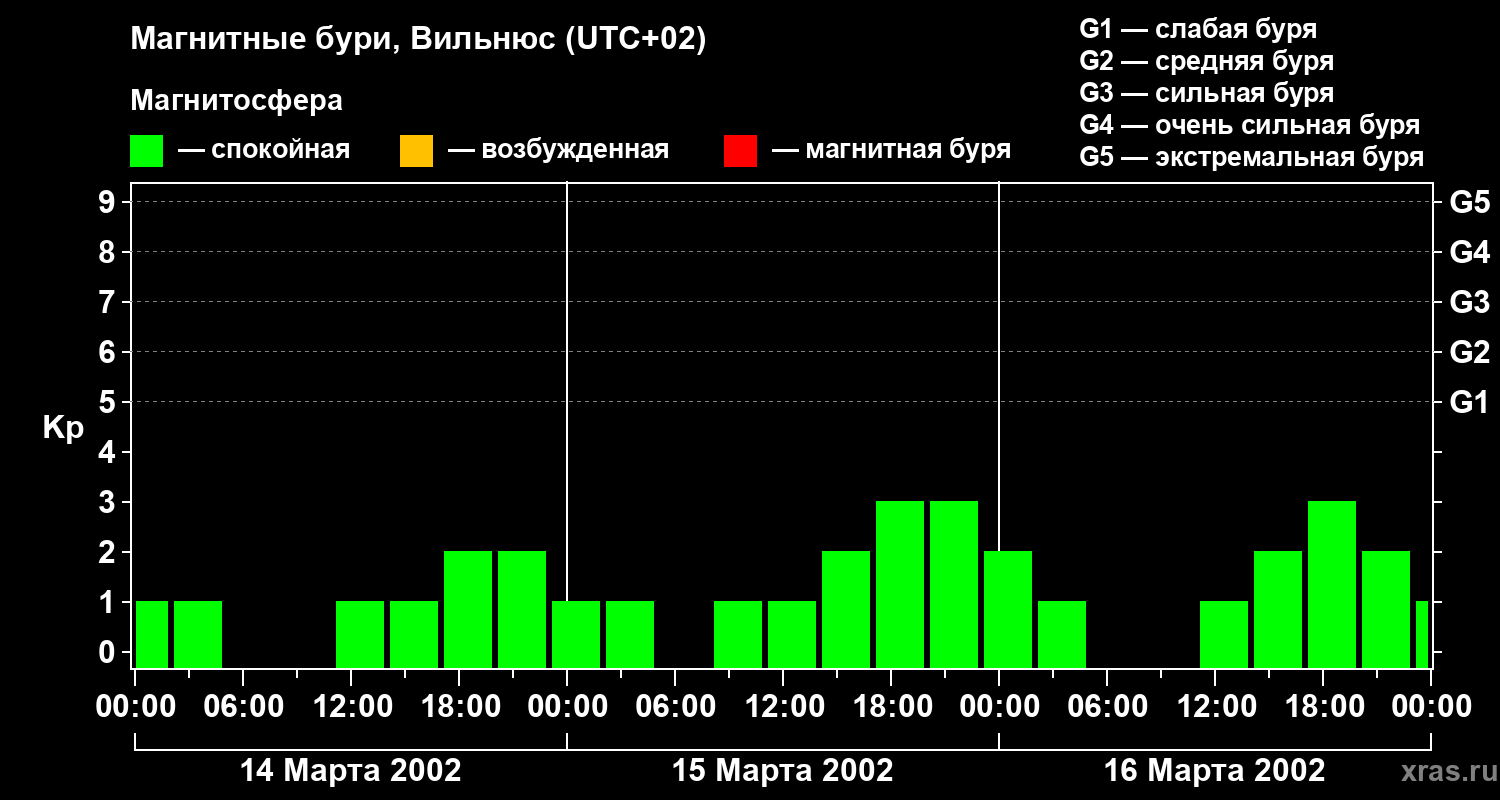Click the 'G5 — экстремальная буря' legend line

(1252, 157)
